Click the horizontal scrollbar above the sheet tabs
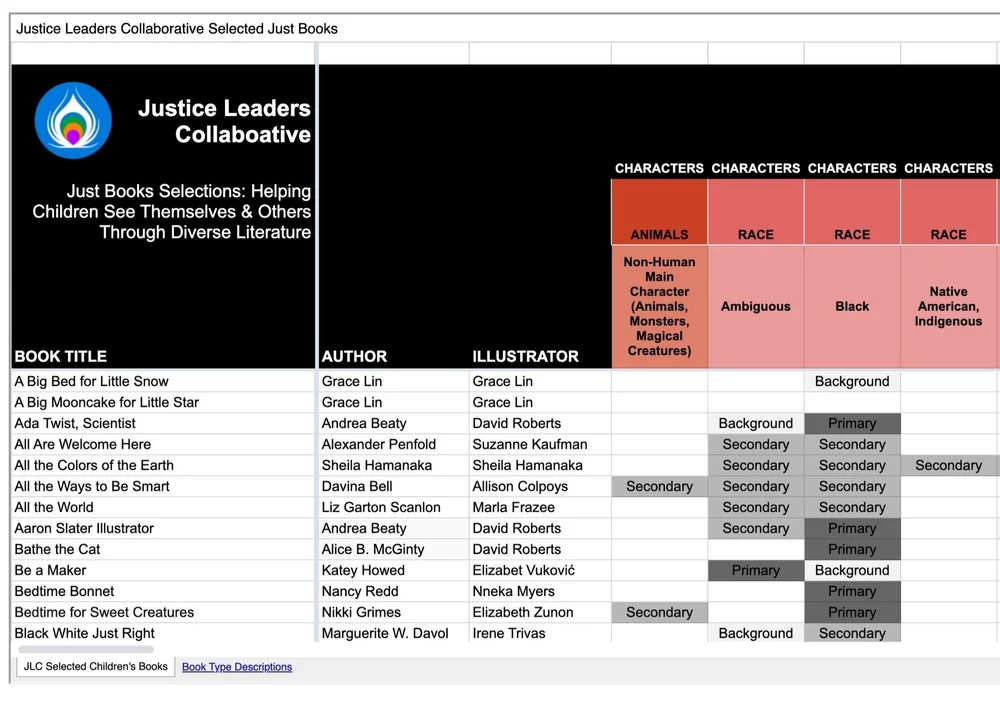 pos(86,649)
